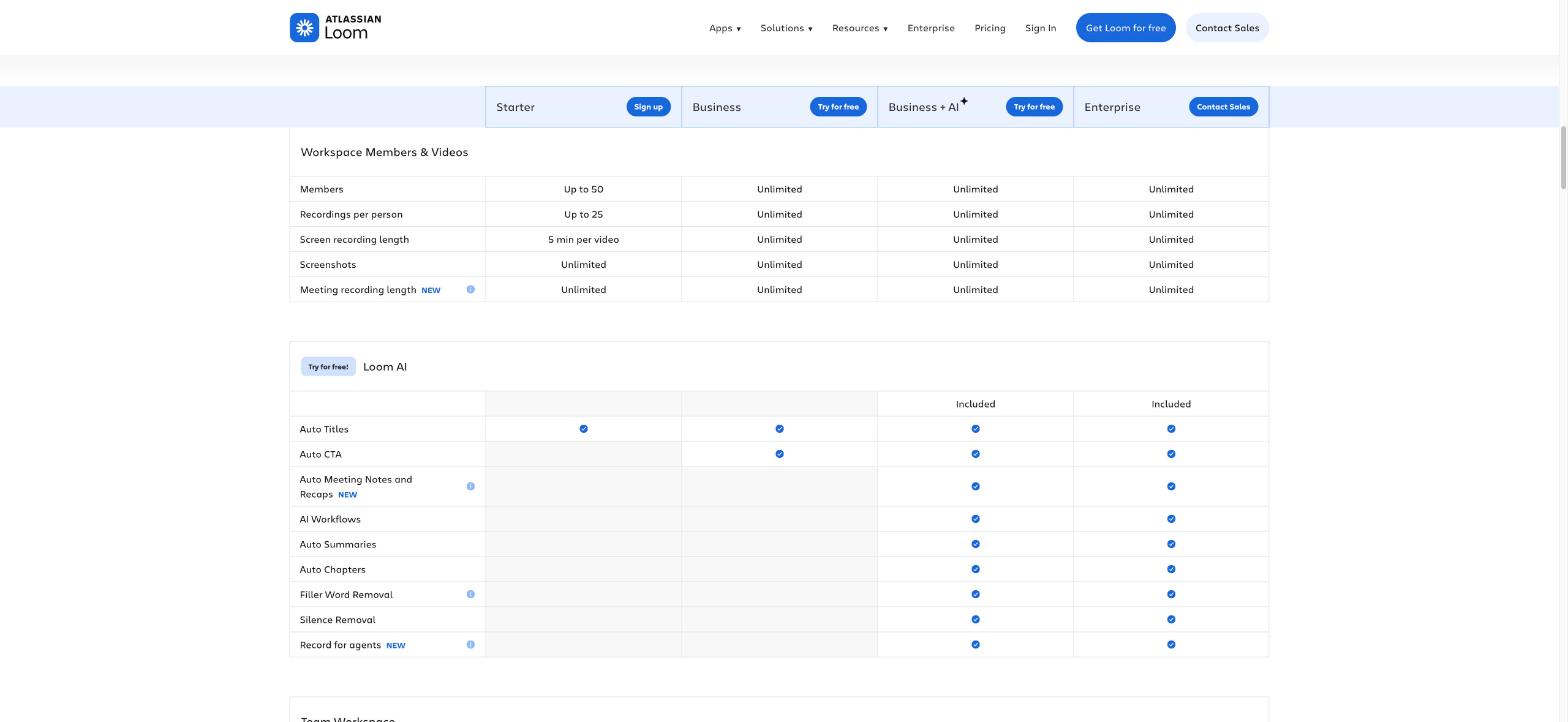The image size is (1568, 722).
Task: Click Try for free on Business + AI plan
Action: [1034, 107]
